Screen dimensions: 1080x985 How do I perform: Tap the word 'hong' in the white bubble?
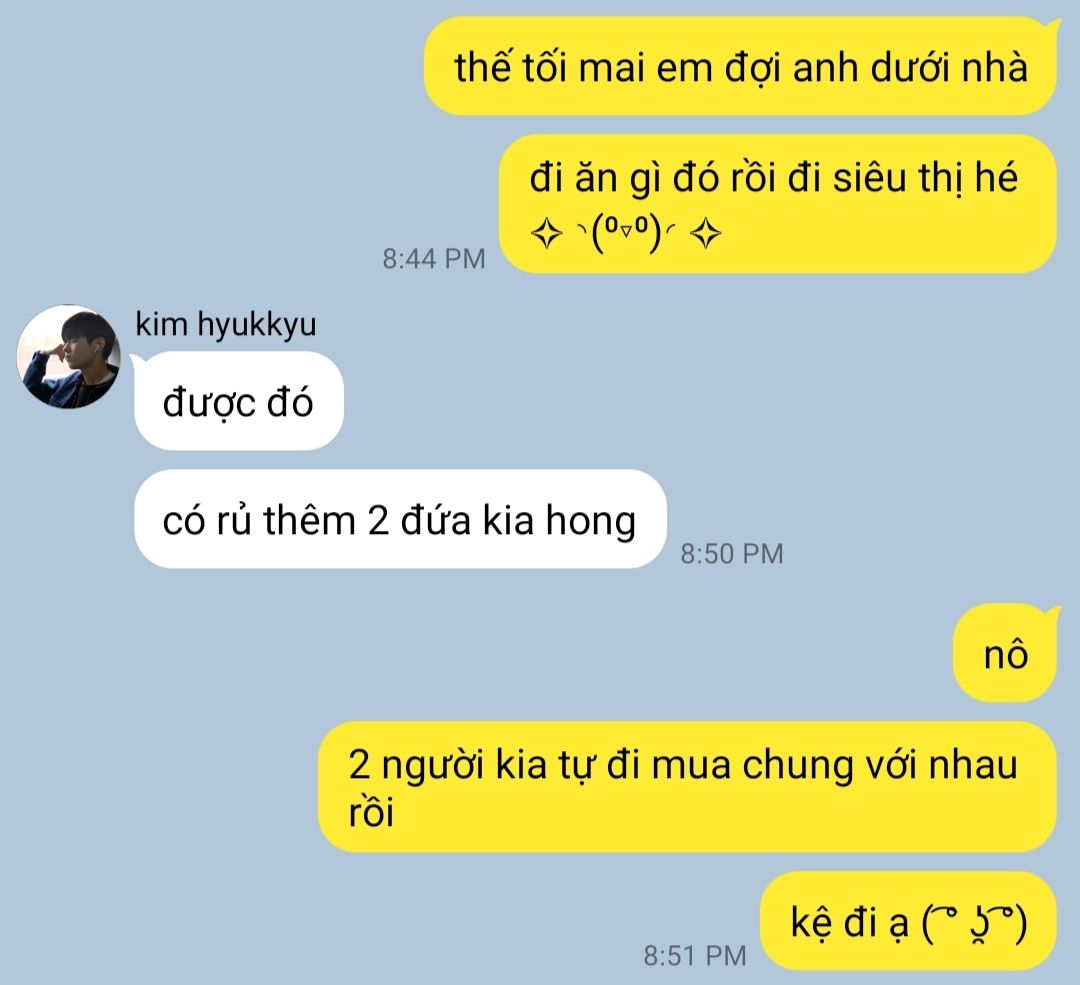[591, 521]
